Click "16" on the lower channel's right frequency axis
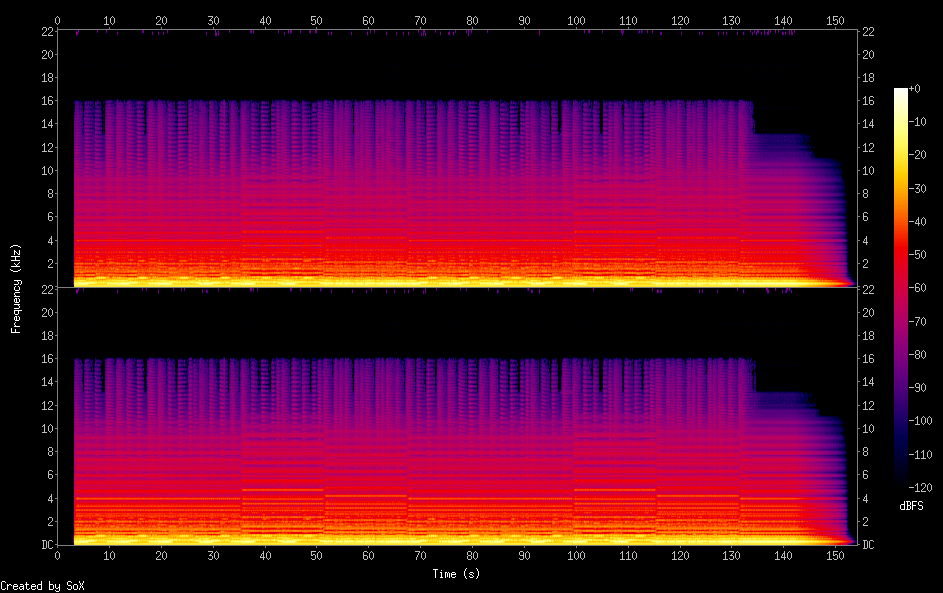Image resolution: width=943 pixels, height=593 pixels. (868, 358)
